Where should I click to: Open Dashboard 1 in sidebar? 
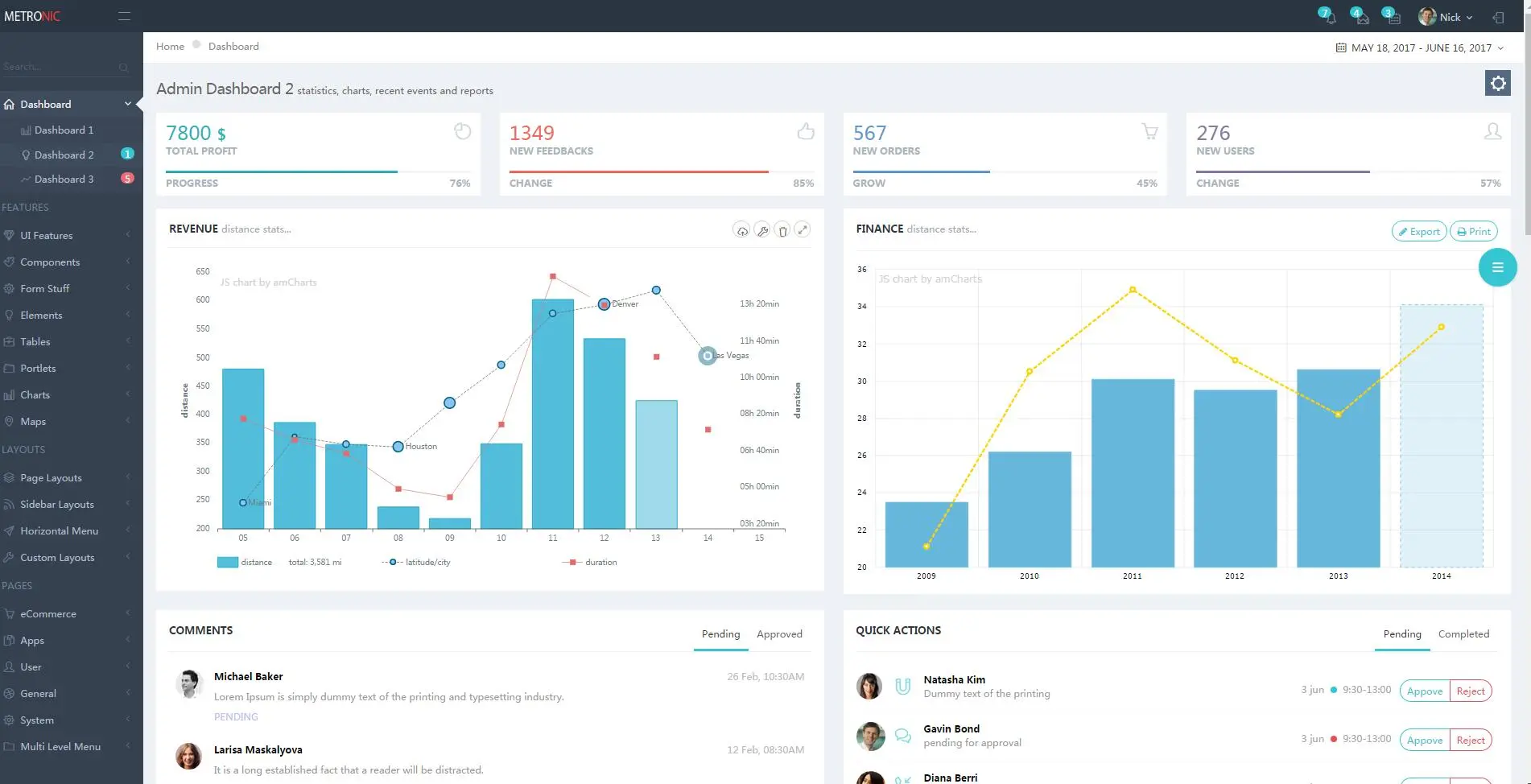tap(64, 130)
